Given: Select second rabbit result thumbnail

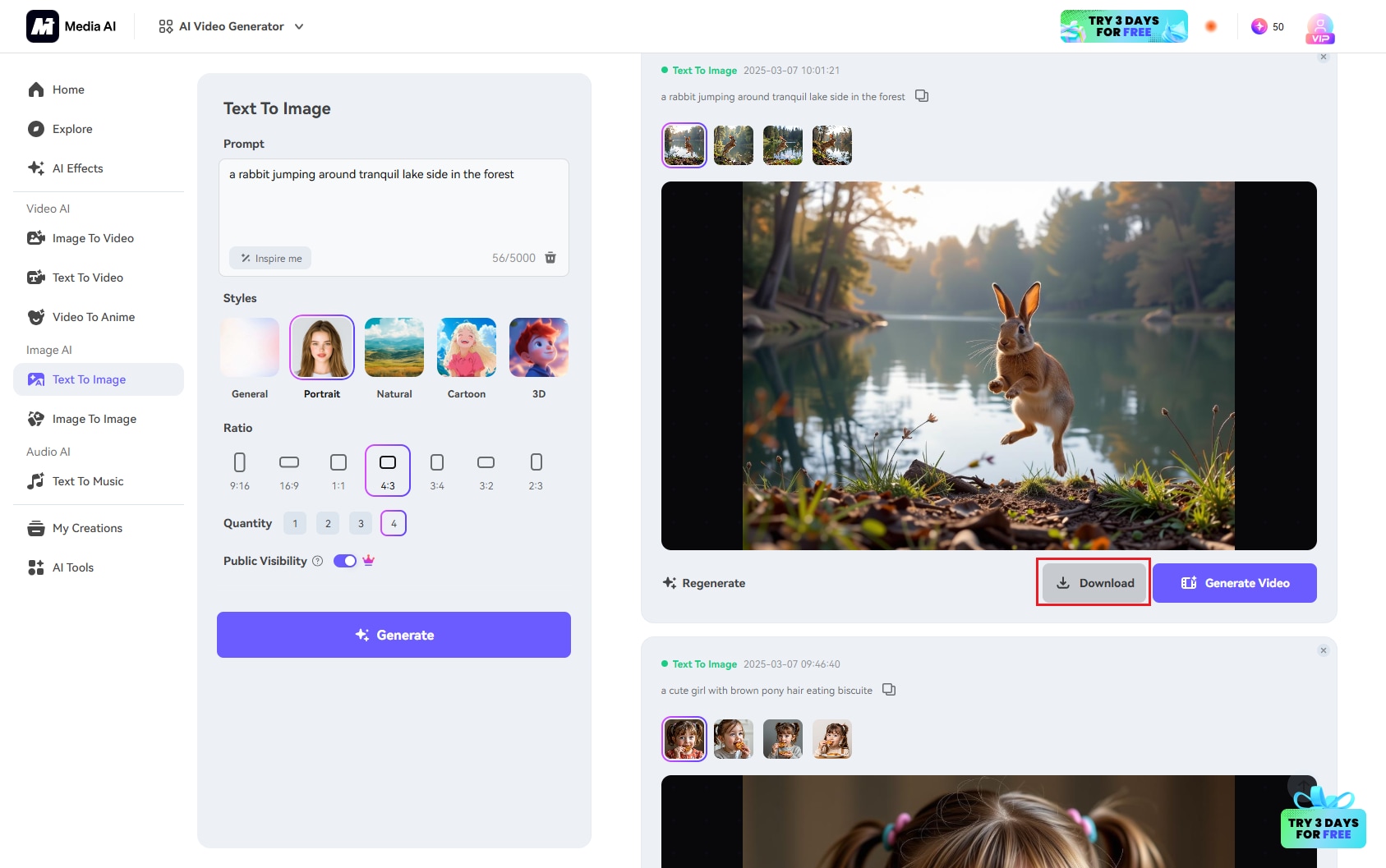Looking at the screenshot, I should tap(734, 145).
